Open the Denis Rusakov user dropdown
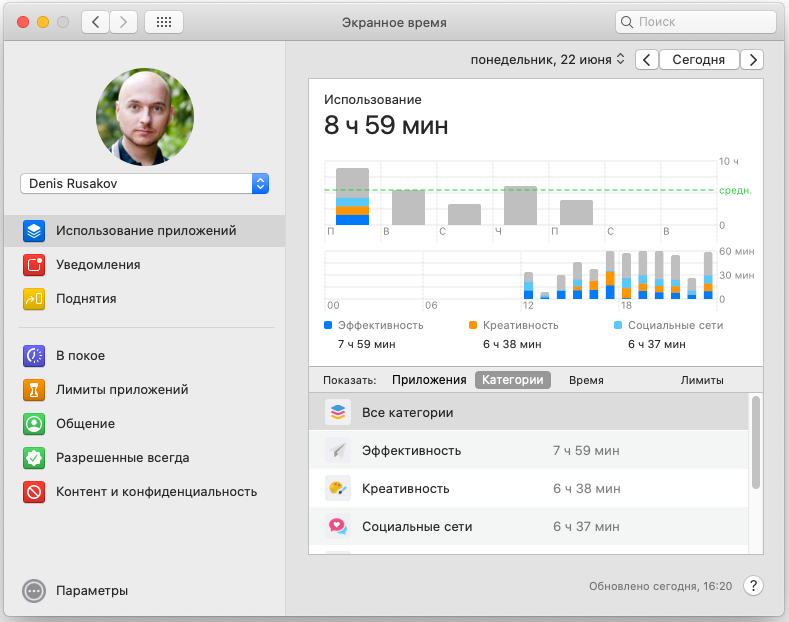The width and height of the screenshot is (789, 622). tap(144, 184)
